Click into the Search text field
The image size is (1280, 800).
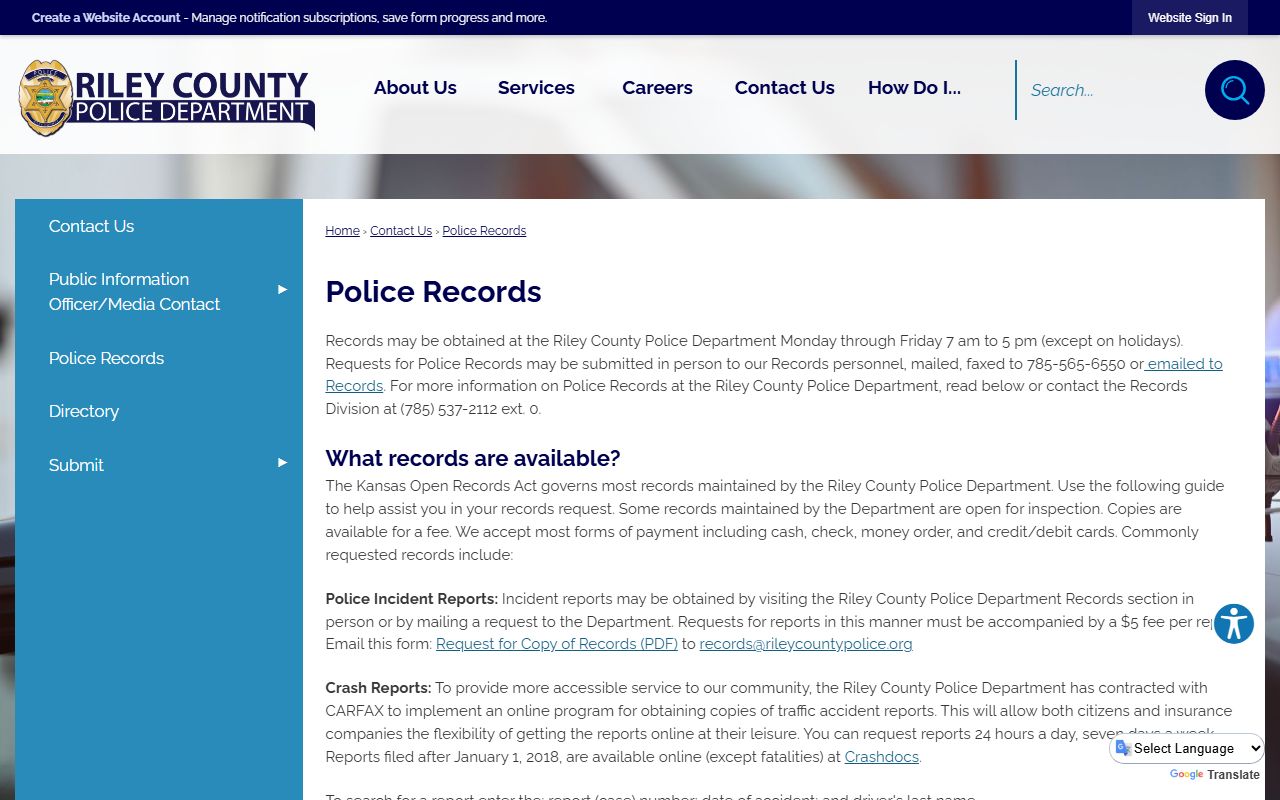(x=1110, y=90)
